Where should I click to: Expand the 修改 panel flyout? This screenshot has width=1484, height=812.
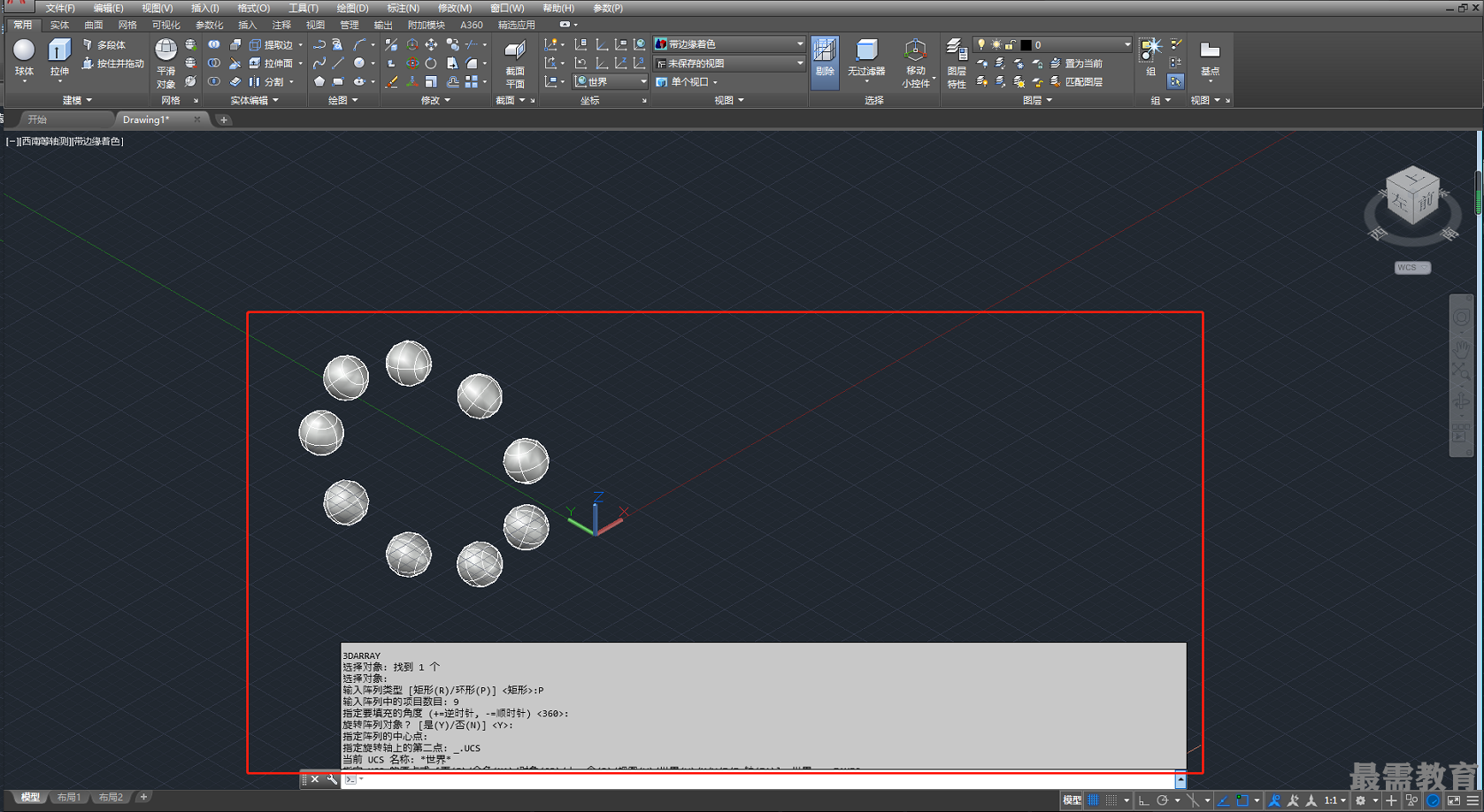click(436, 101)
